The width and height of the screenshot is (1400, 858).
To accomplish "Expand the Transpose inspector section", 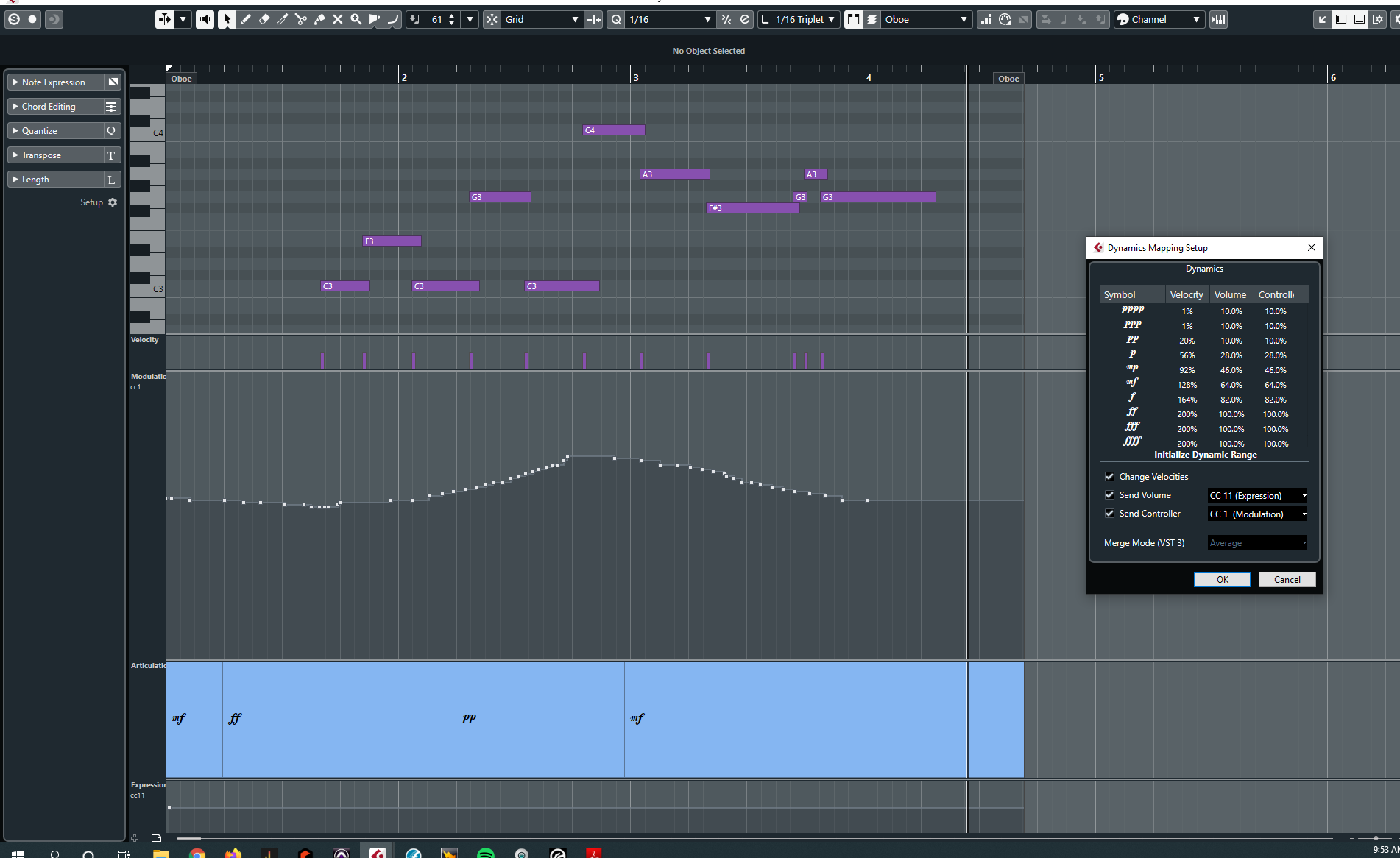I will click(x=15, y=155).
